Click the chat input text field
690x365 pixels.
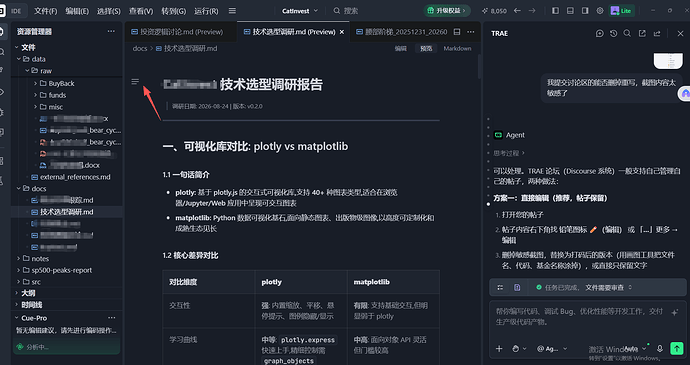(x=579, y=317)
